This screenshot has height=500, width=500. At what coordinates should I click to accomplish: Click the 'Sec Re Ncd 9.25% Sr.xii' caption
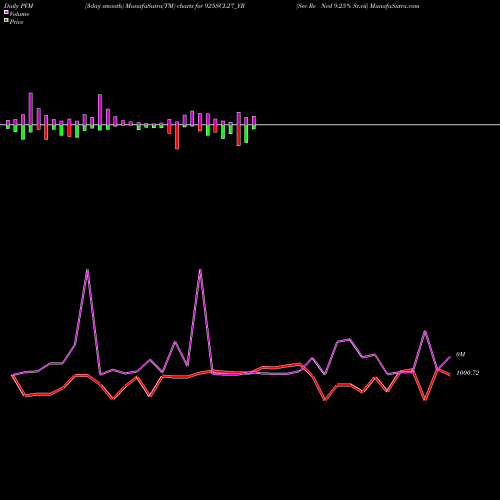pos(332,6)
